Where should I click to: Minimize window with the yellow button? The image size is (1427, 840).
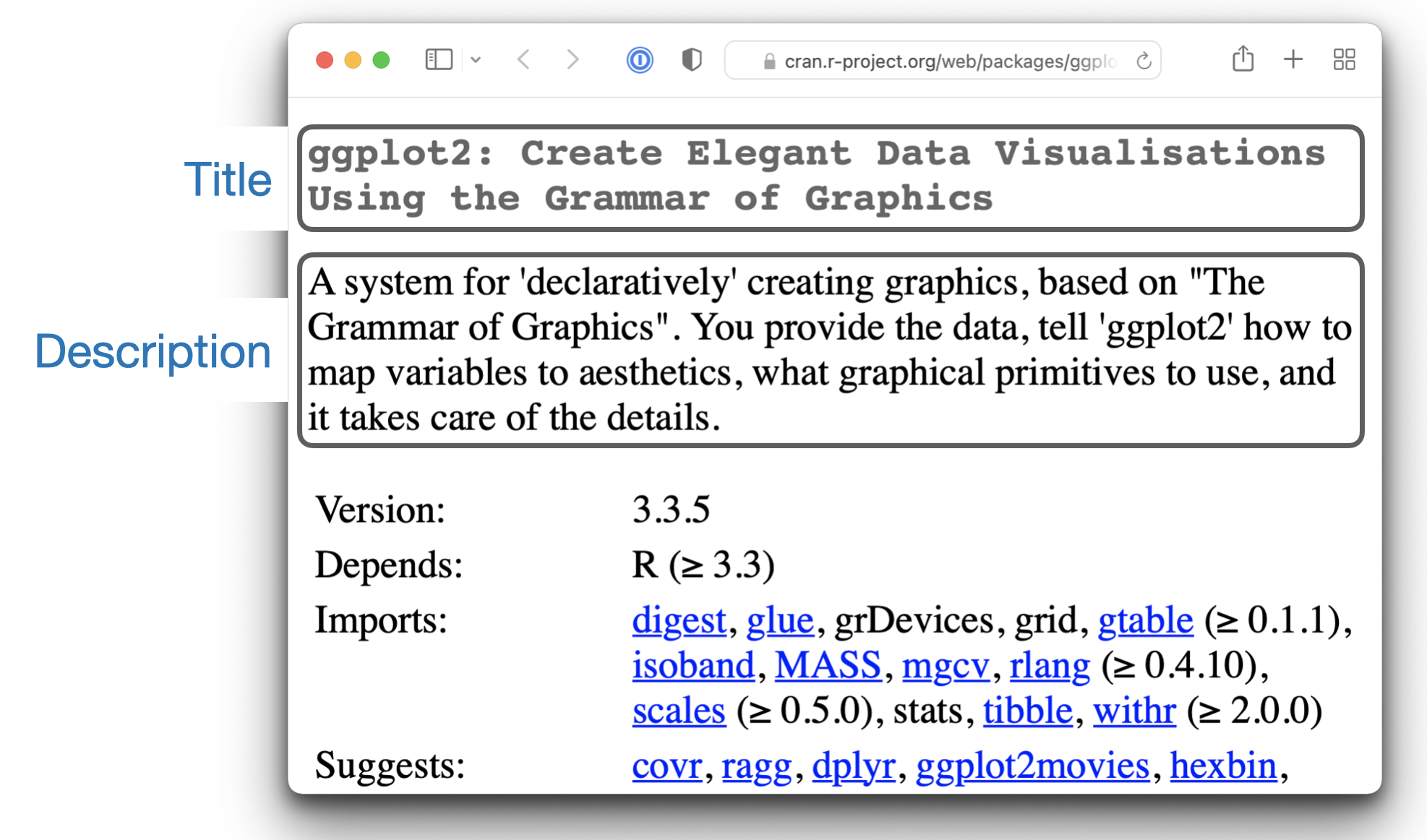click(353, 60)
